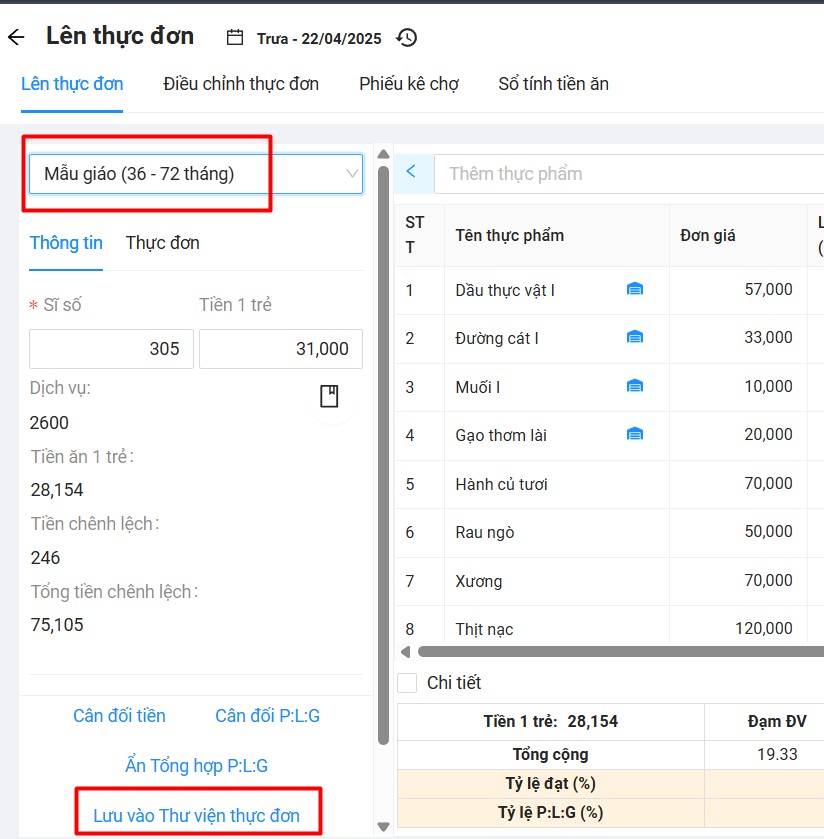Click the back arrow beside Lên thực đơn
Screen dimensions: 824x839
tap(16, 38)
